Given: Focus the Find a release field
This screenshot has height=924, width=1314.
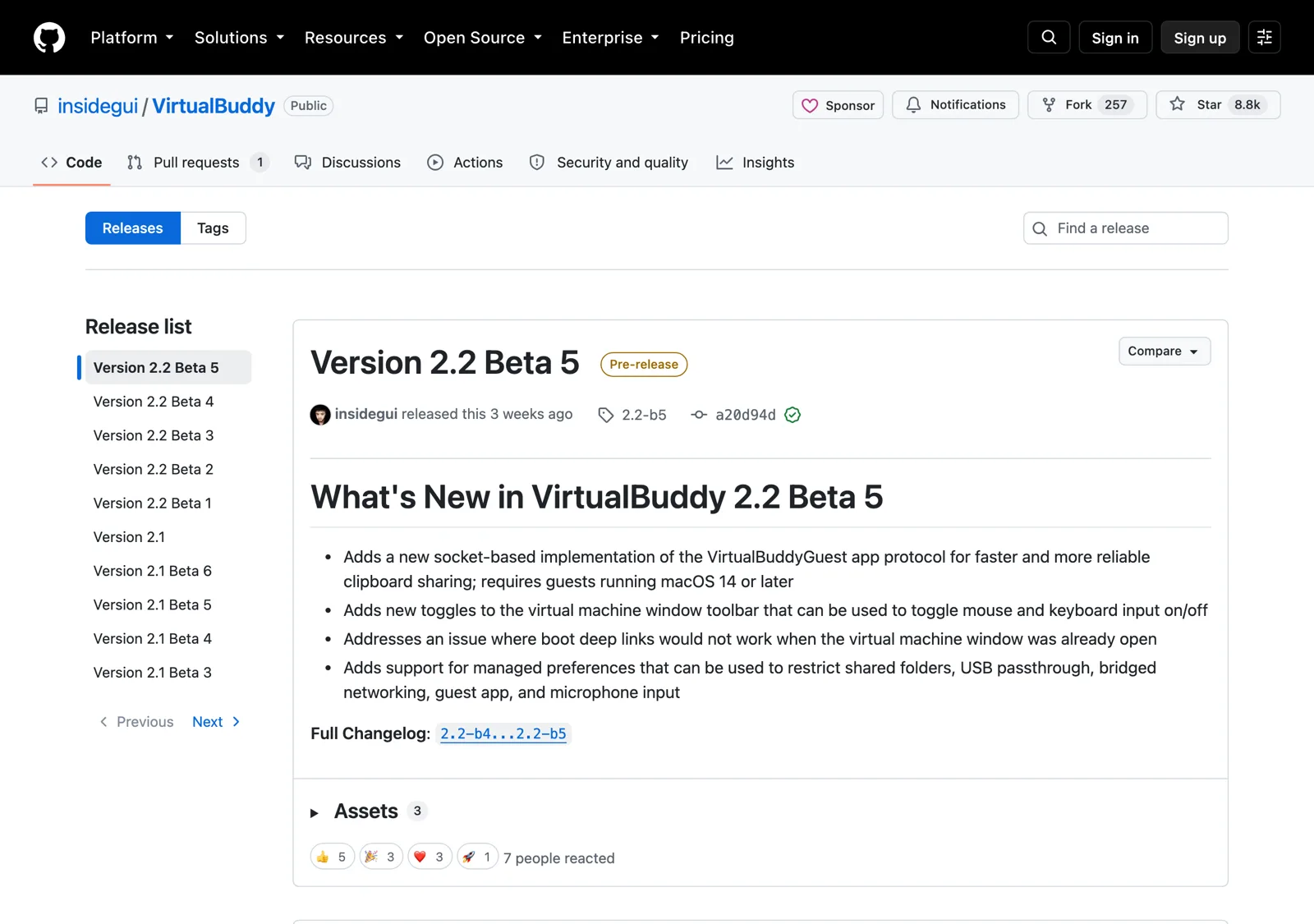Looking at the screenshot, I should (1126, 228).
